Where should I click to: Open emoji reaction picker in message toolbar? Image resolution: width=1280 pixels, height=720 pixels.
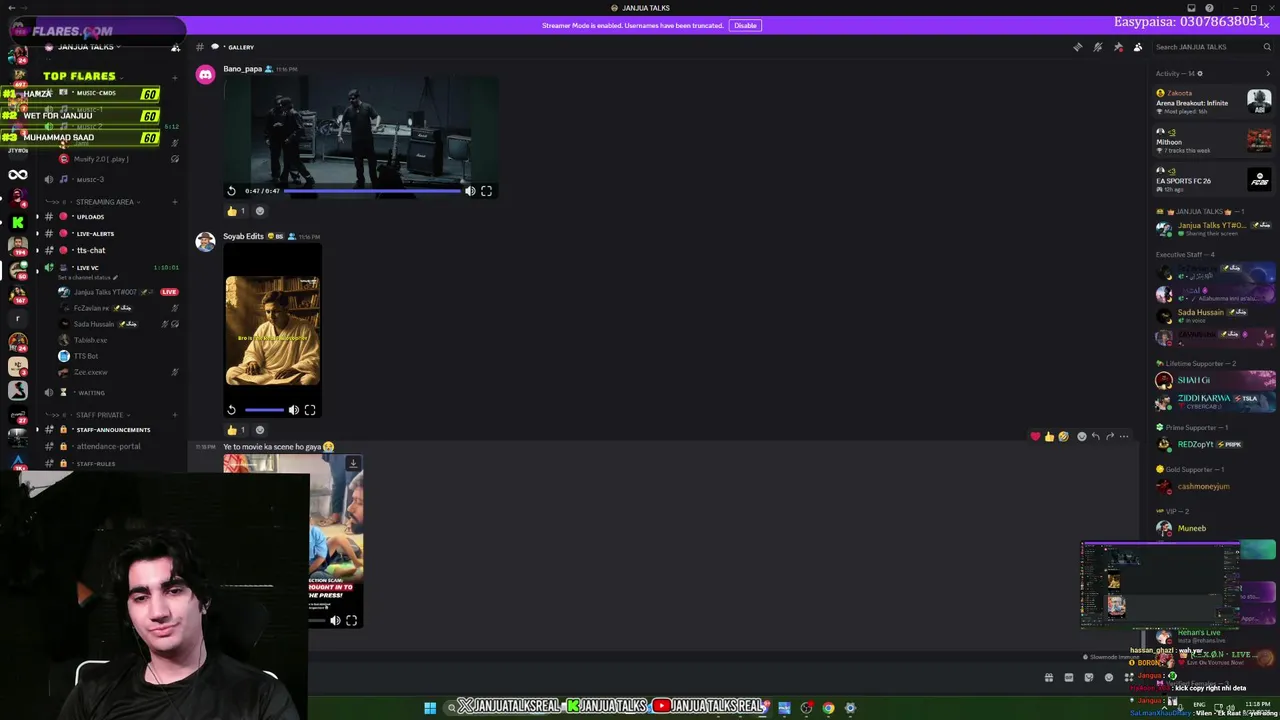1082,437
